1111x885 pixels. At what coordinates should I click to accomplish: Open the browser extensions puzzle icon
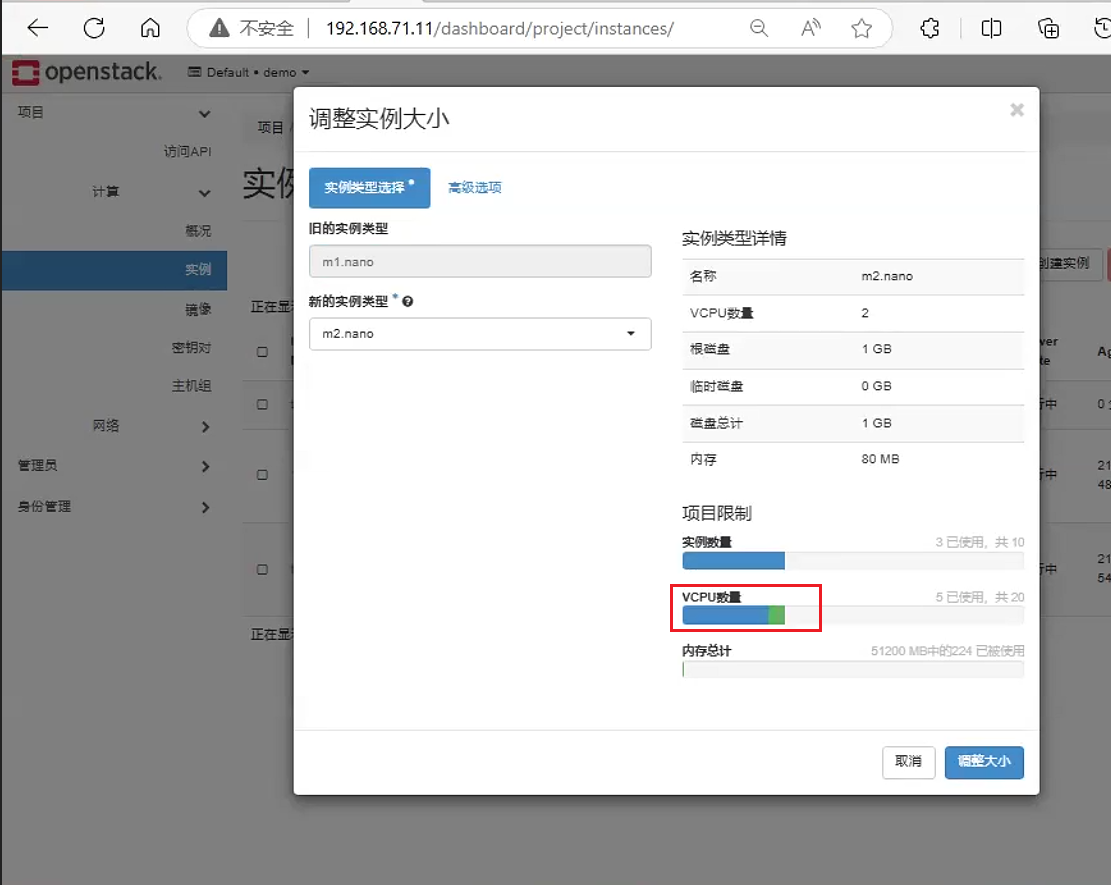pos(930,28)
